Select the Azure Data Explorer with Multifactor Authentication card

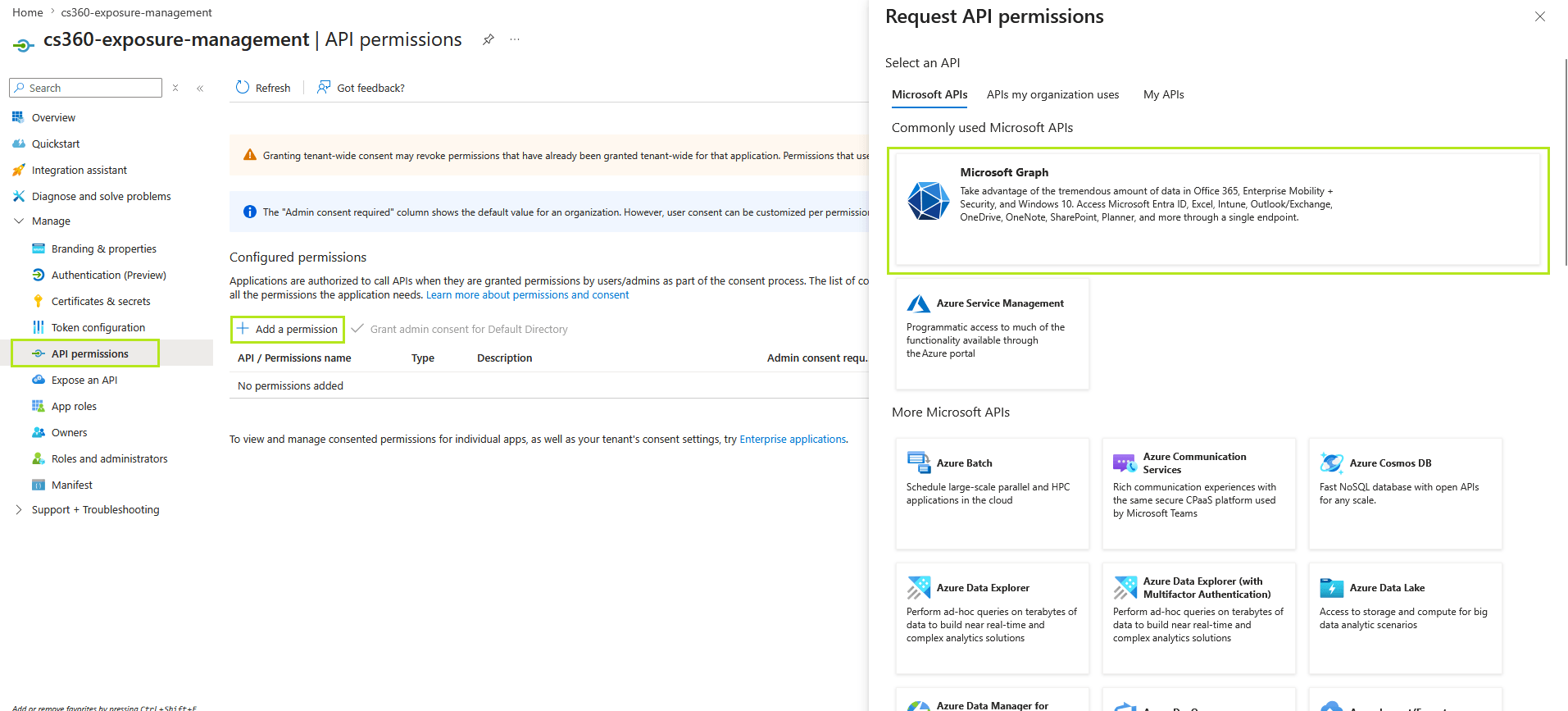pos(1199,618)
